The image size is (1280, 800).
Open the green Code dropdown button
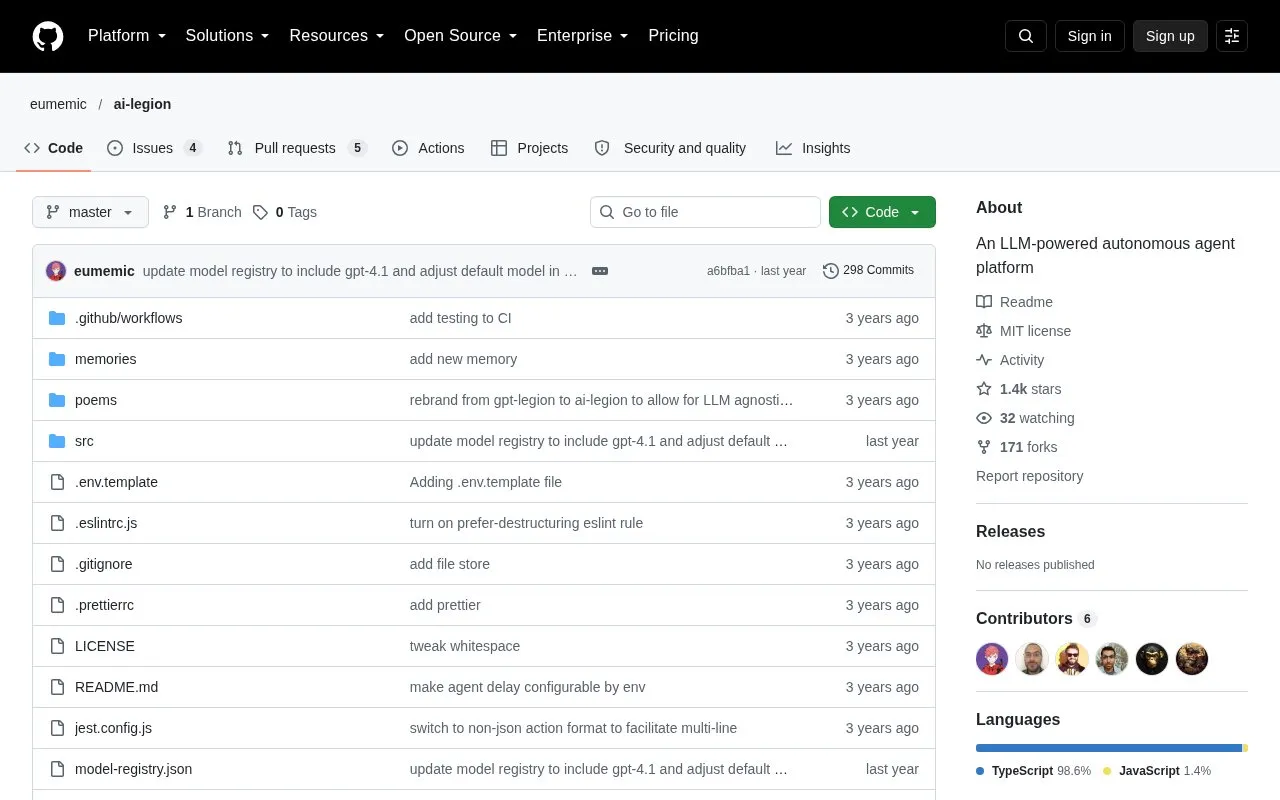point(882,212)
